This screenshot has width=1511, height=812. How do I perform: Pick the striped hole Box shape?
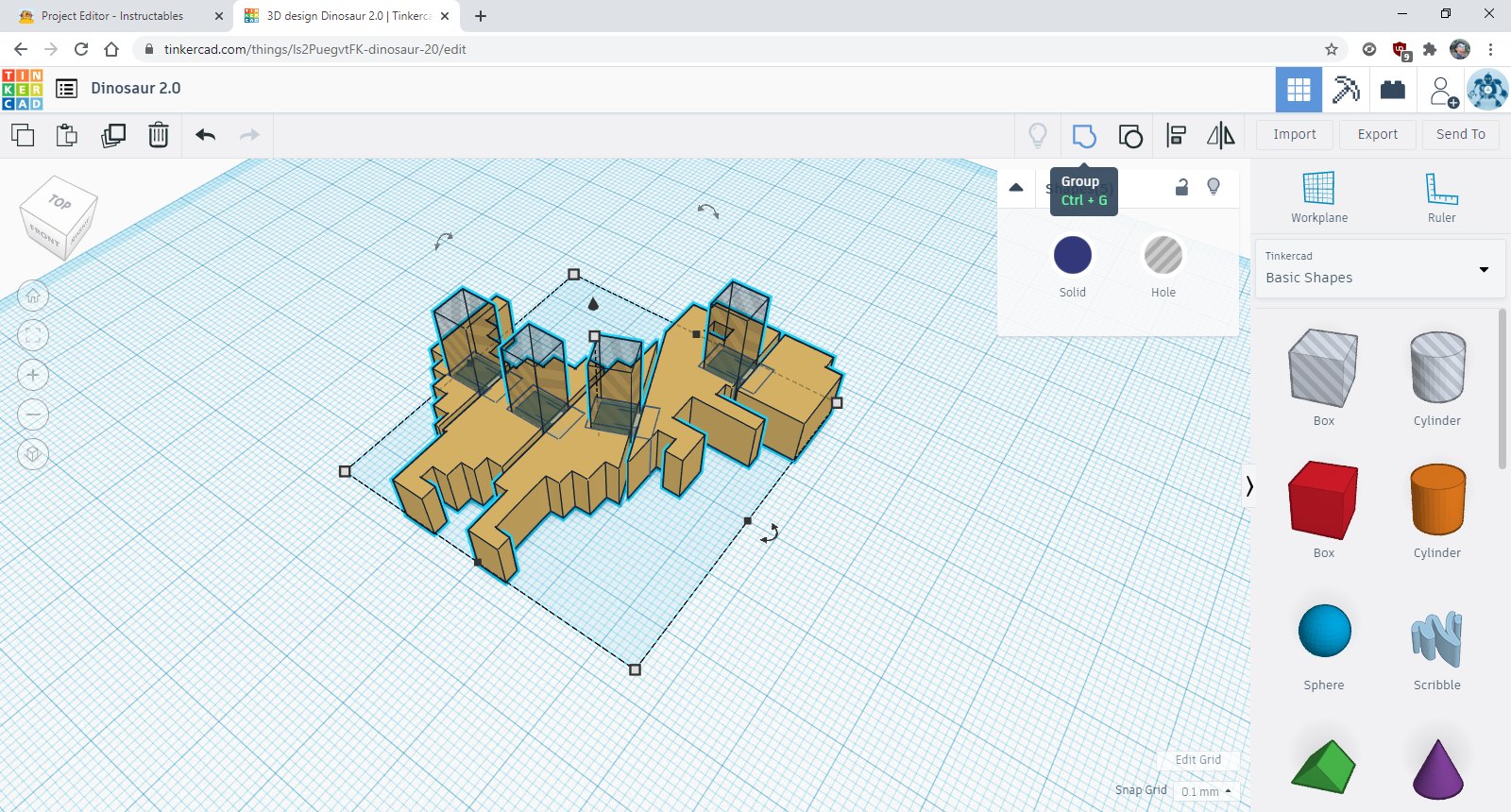(1323, 368)
